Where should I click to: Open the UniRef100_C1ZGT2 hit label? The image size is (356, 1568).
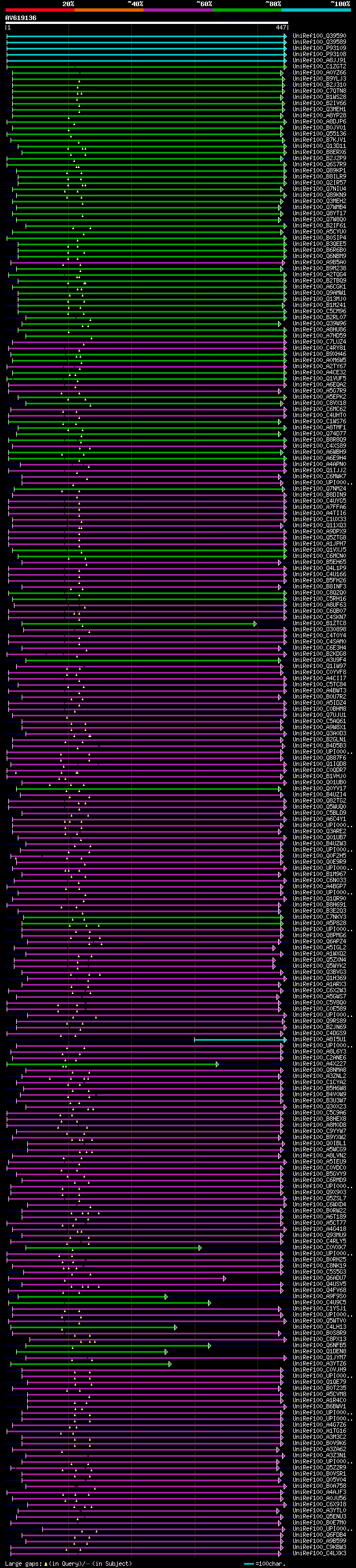(x=319, y=66)
